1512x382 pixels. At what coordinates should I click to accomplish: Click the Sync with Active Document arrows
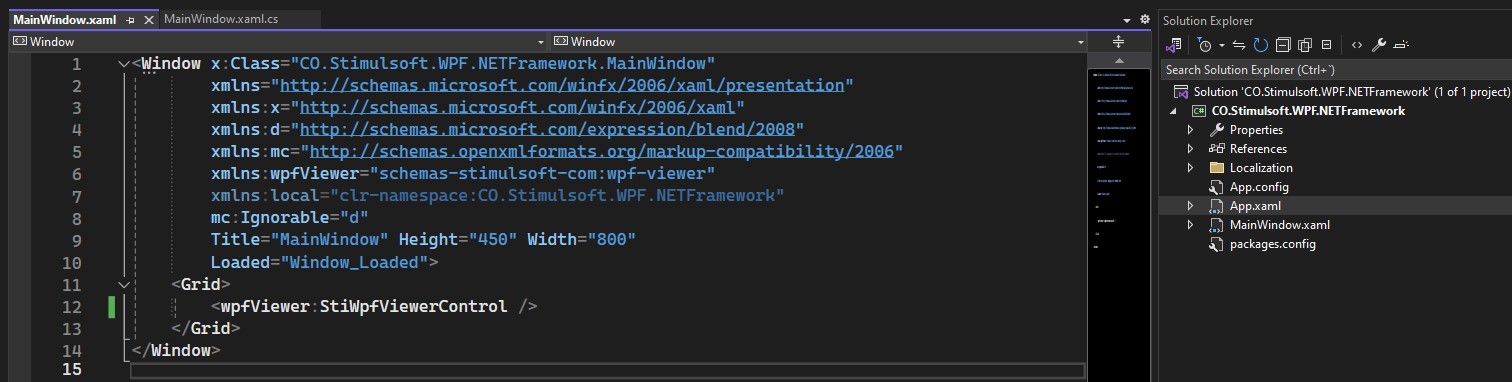(1238, 45)
